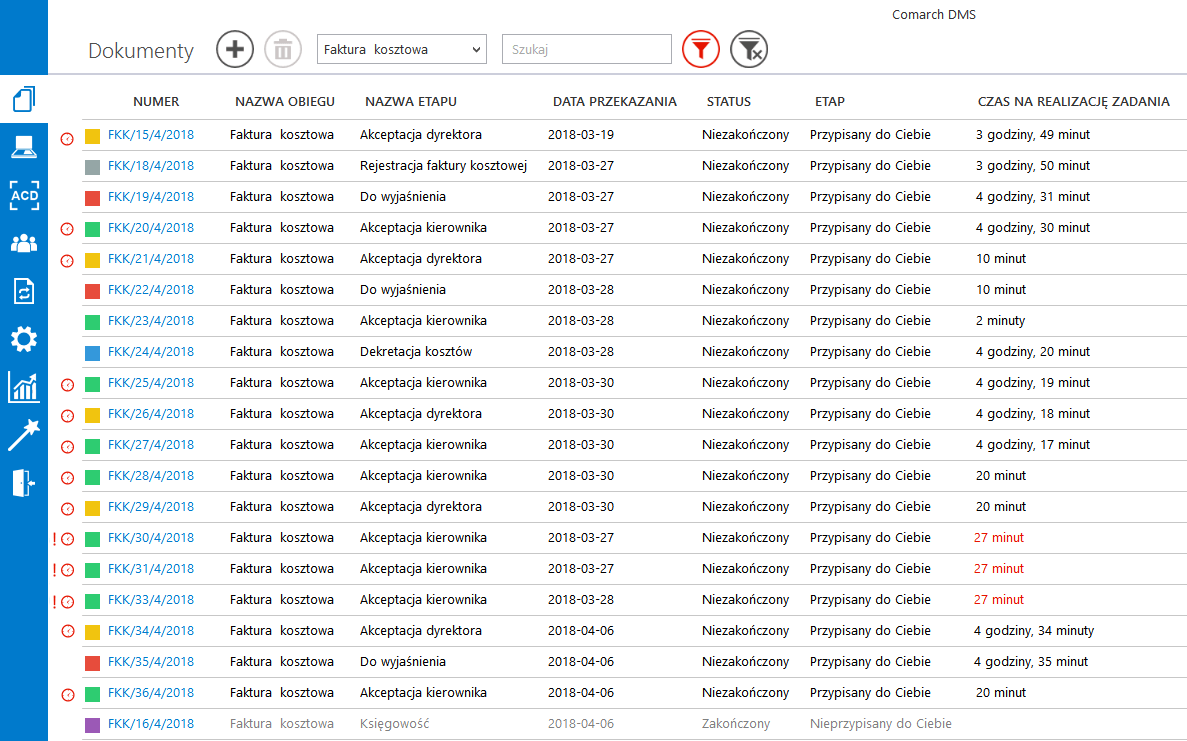This screenshot has height=741, width=1187.
Task: Click clock icon on row FKK/15/4/2018
Action: pos(67,139)
